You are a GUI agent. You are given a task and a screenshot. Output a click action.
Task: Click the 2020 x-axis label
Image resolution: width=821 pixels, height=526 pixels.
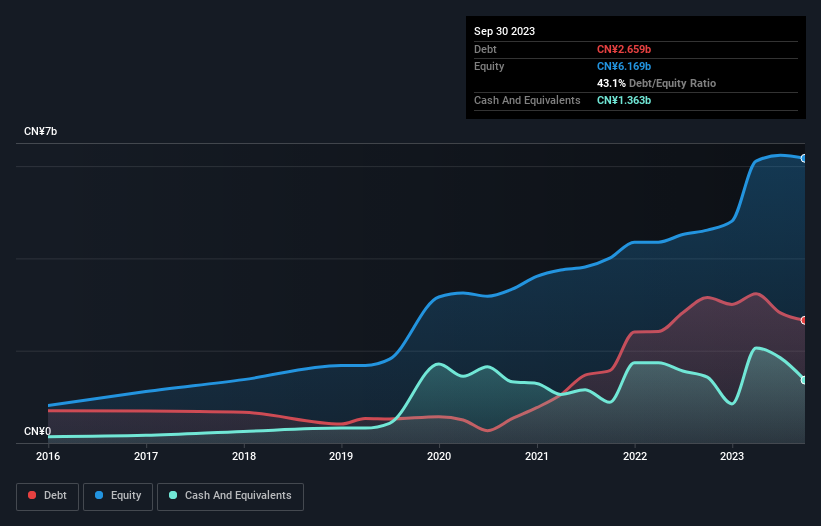(x=439, y=456)
